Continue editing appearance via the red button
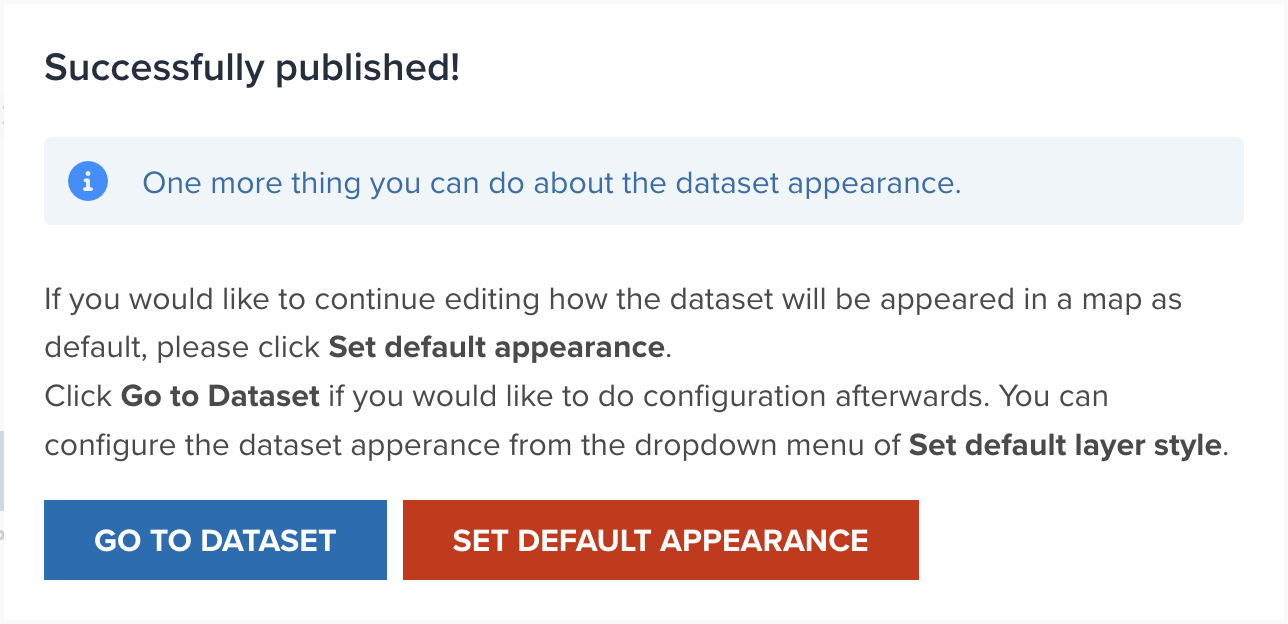Screen dimensions: 1288x624 point(660,539)
